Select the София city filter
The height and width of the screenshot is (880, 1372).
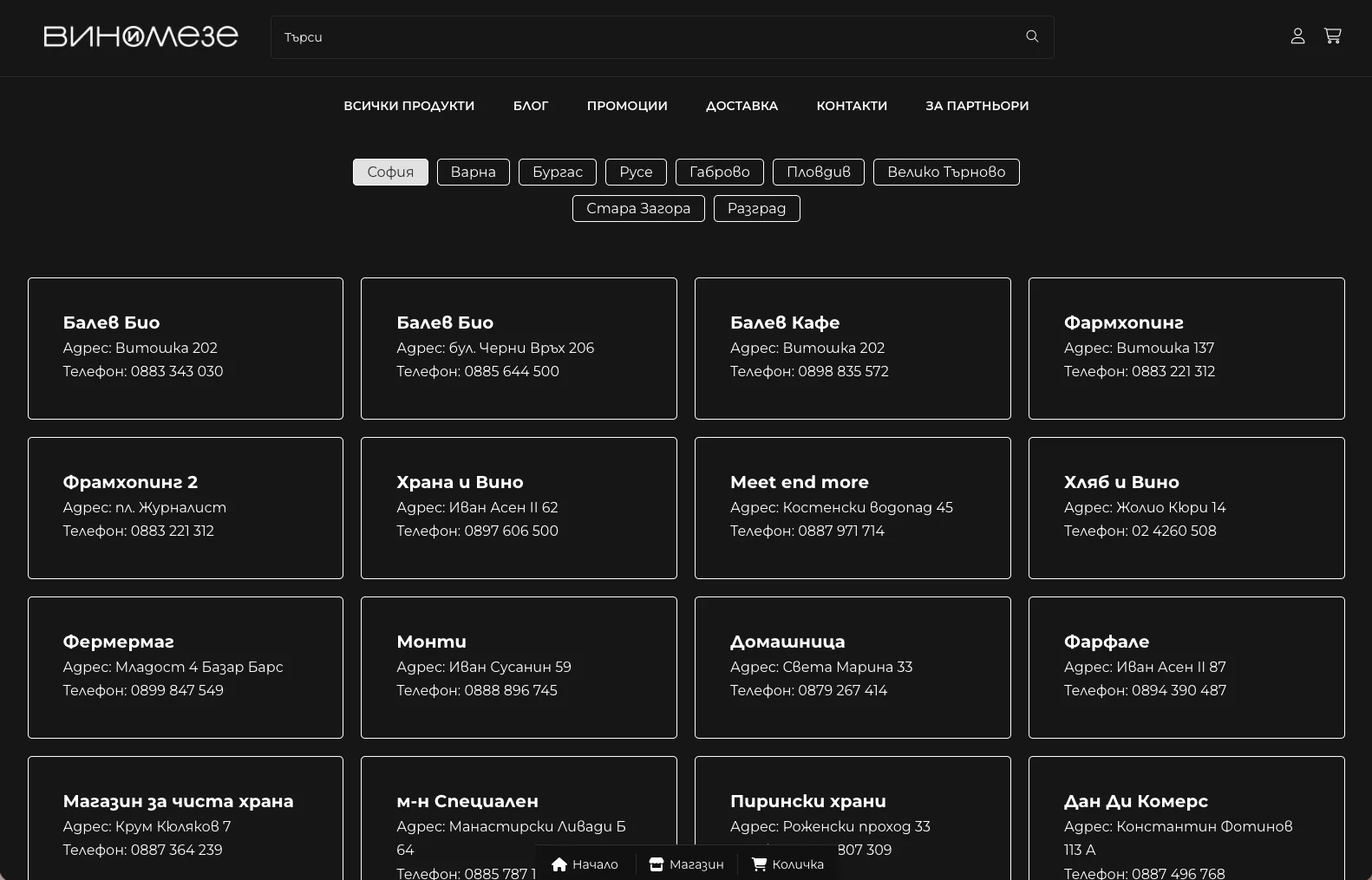pos(390,172)
